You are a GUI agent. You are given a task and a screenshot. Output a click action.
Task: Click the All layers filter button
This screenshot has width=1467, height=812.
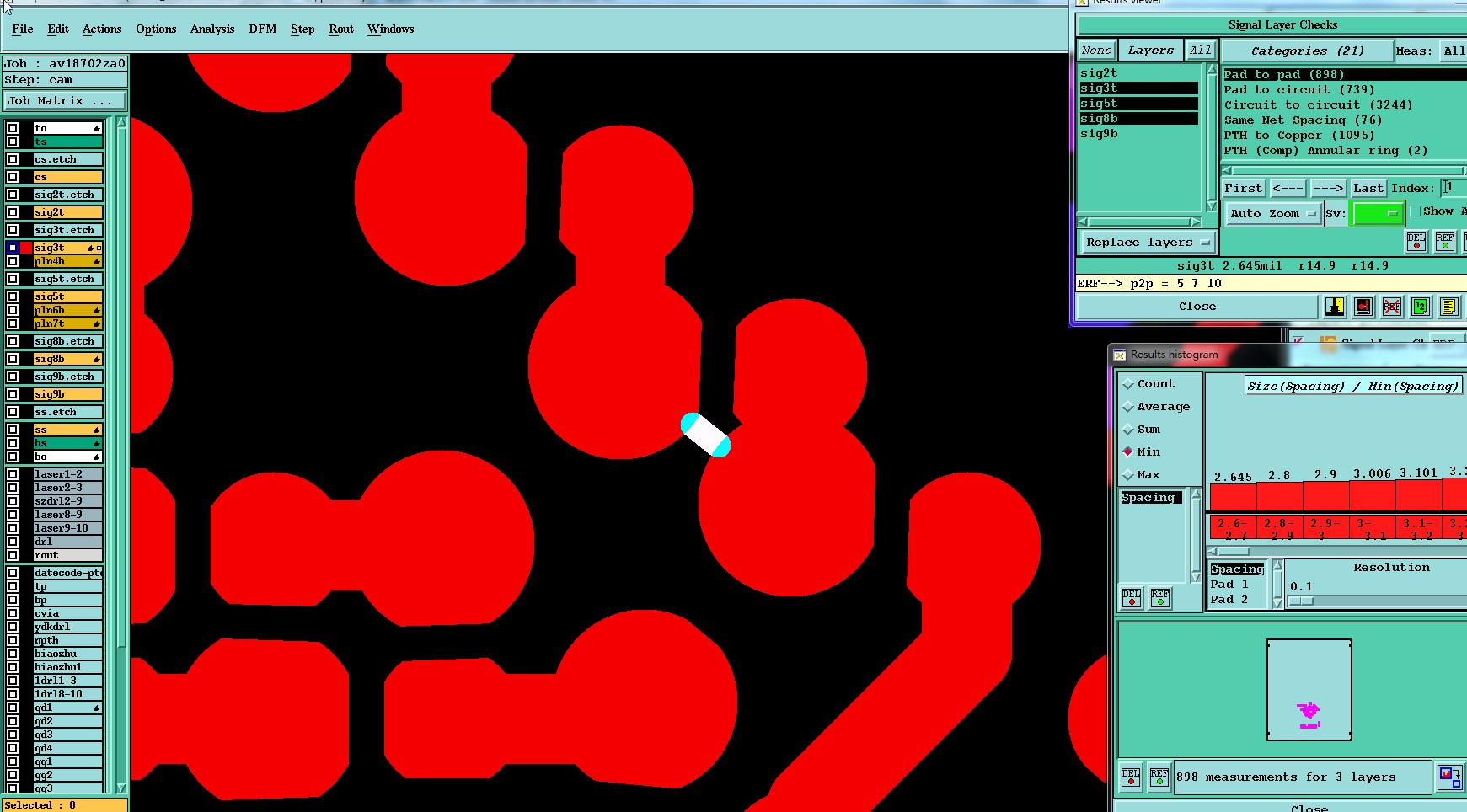pyautogui.click(x=1200, y=51)
